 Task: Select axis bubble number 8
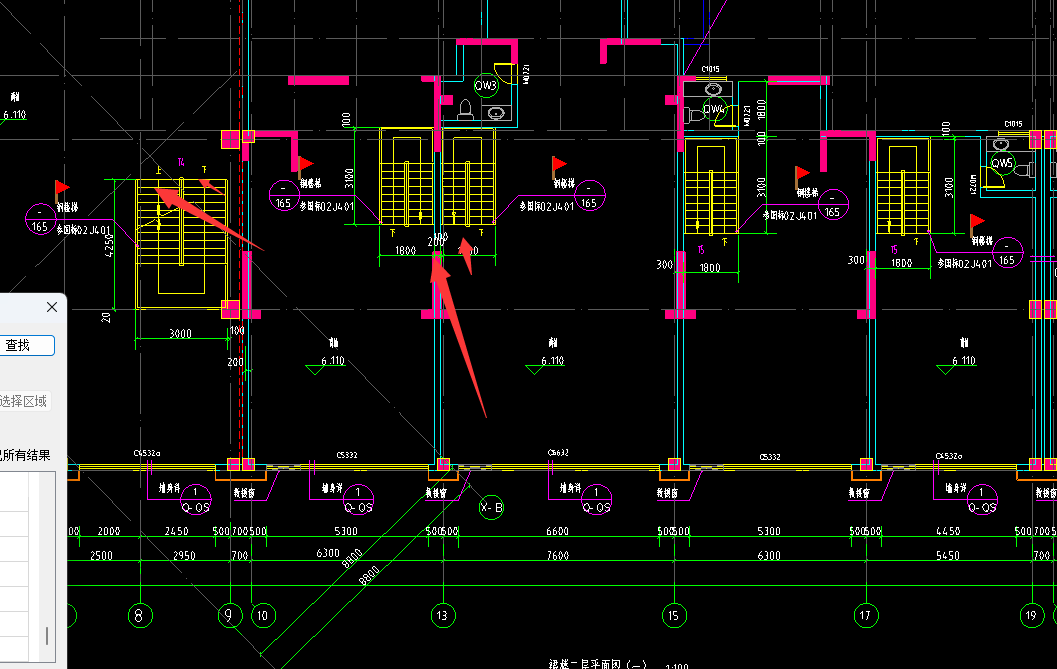(x=140, y=615)
